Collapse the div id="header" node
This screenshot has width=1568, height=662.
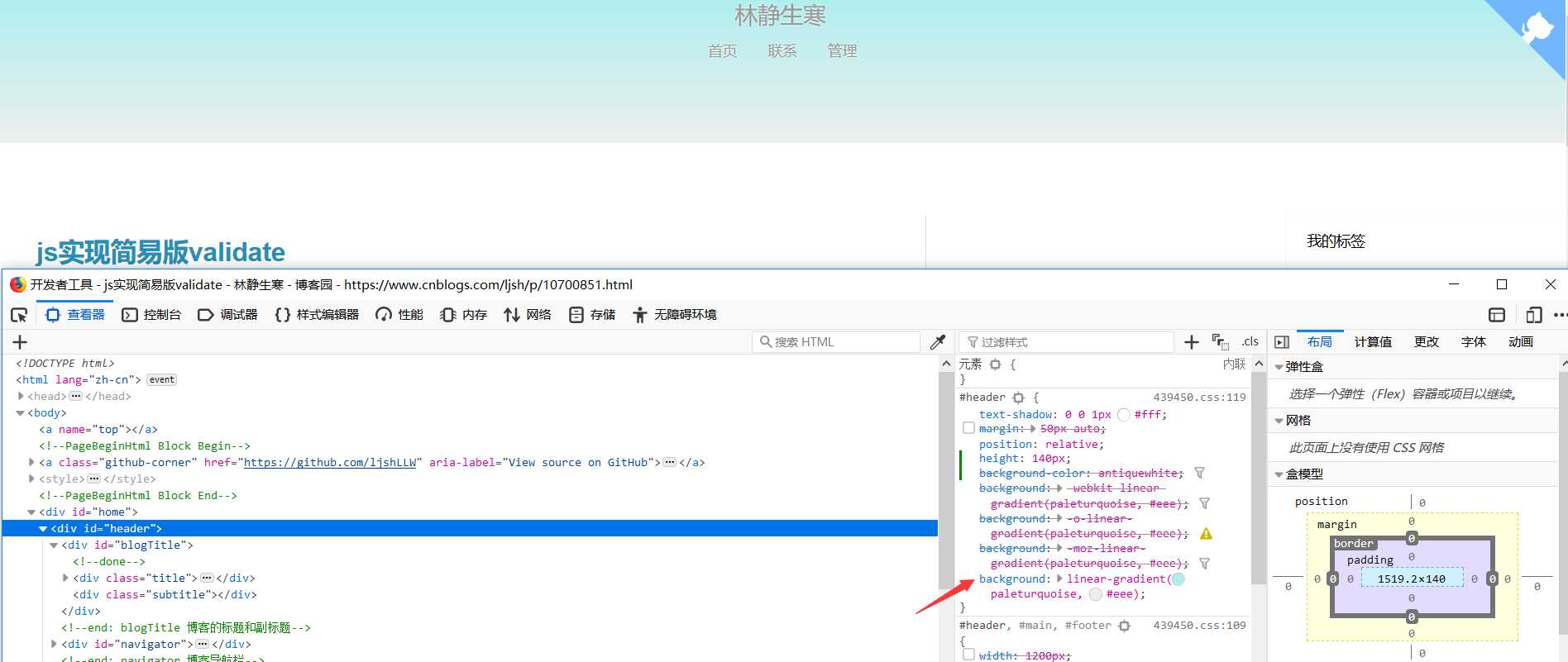point(43,529)
